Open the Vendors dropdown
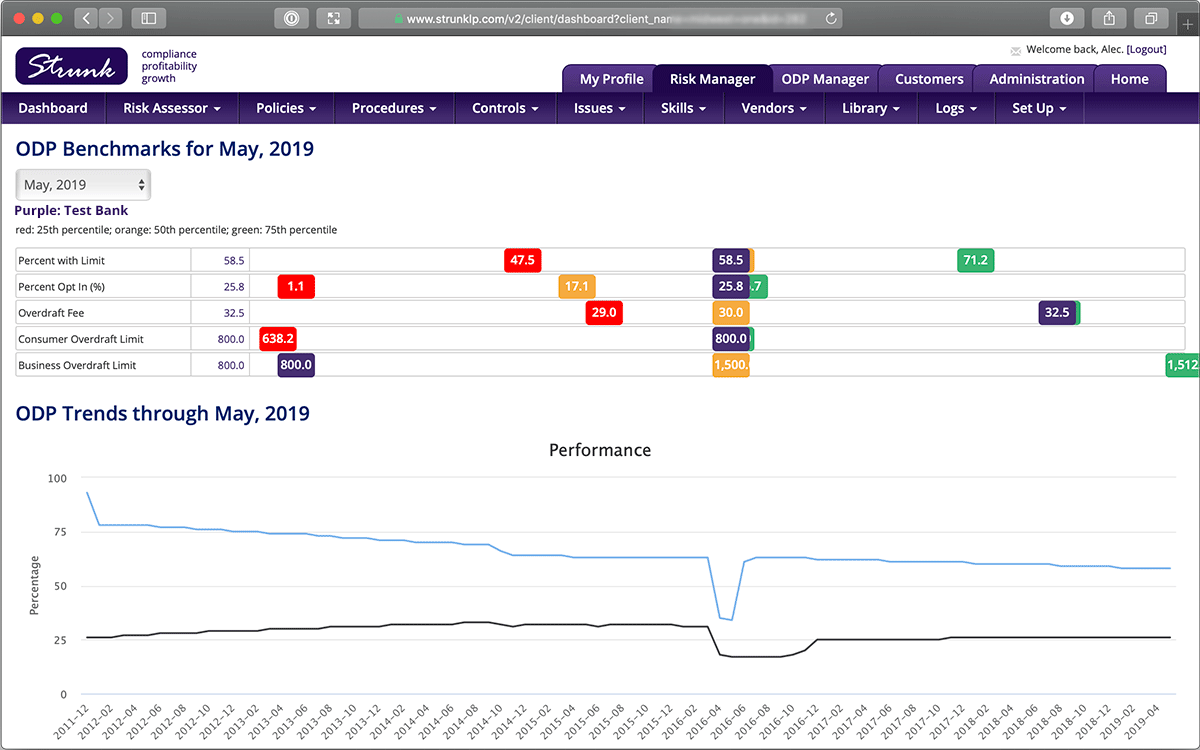This screenshot has height=750, width=1200. [773, 108]
